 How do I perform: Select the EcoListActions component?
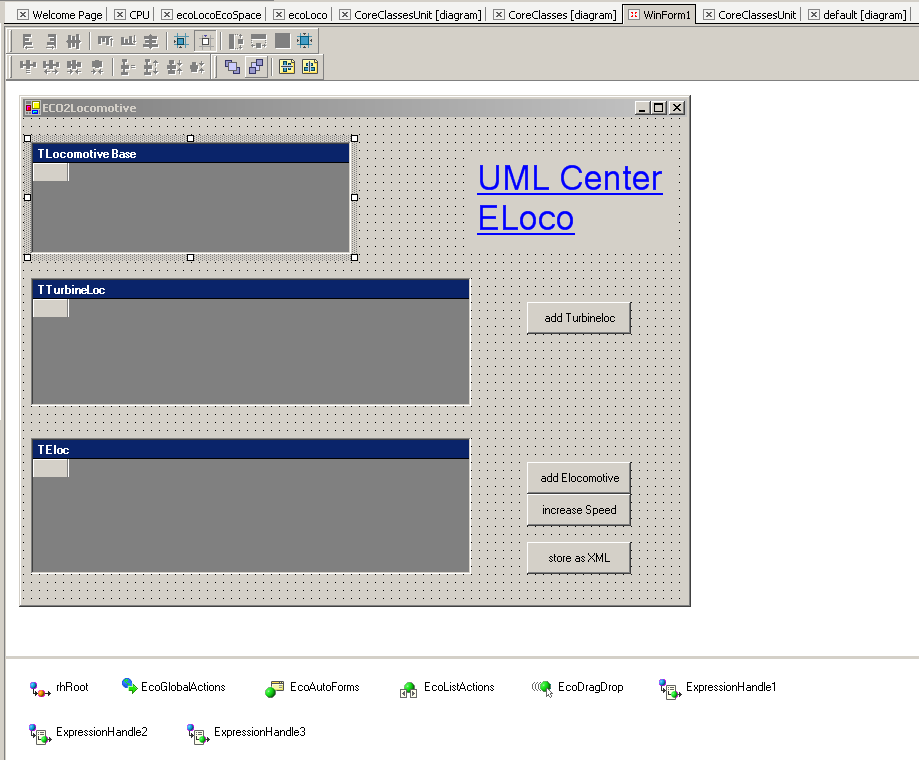point(409,688)
